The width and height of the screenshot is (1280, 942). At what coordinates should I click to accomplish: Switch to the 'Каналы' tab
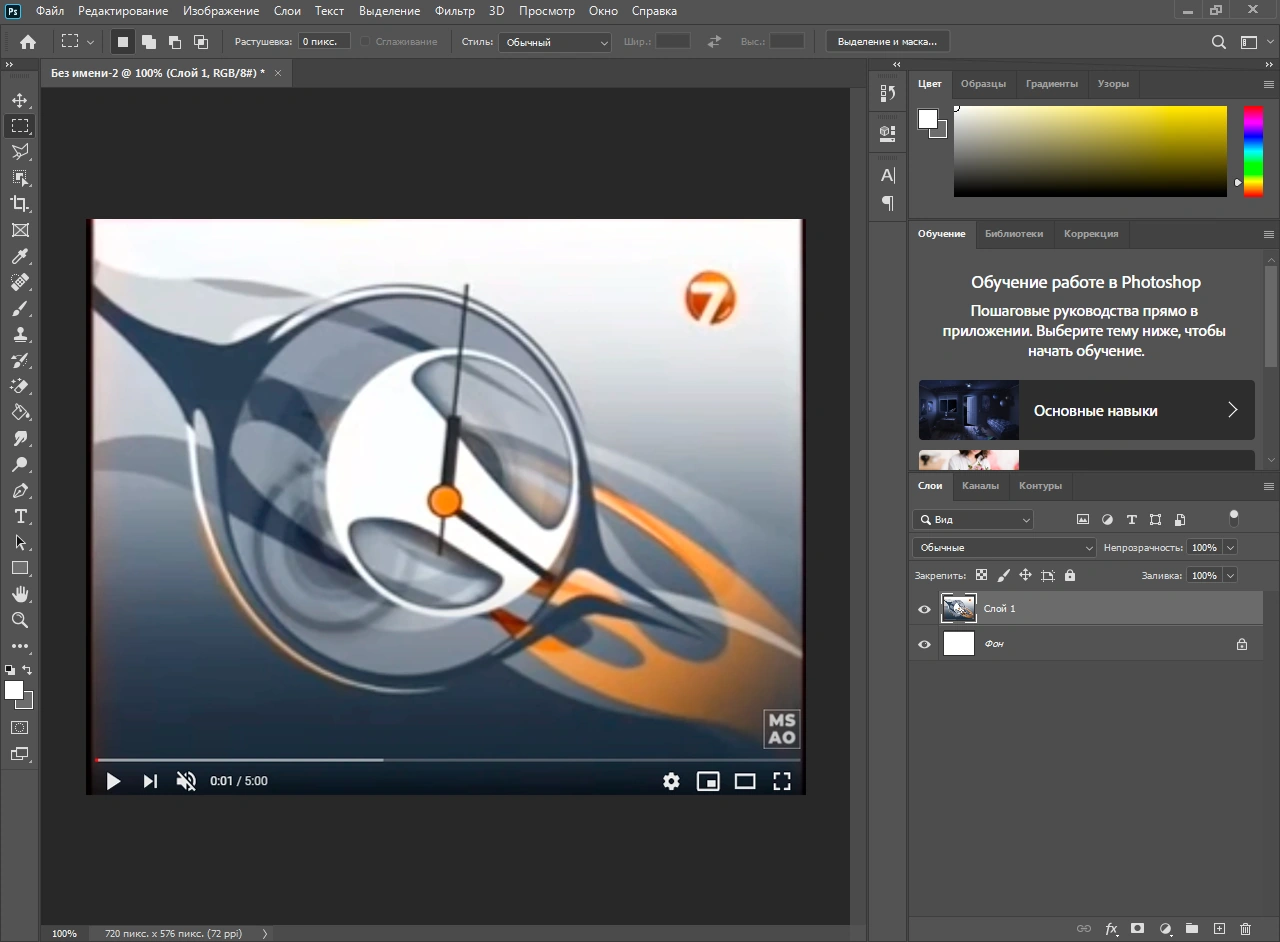coord(980,486)
